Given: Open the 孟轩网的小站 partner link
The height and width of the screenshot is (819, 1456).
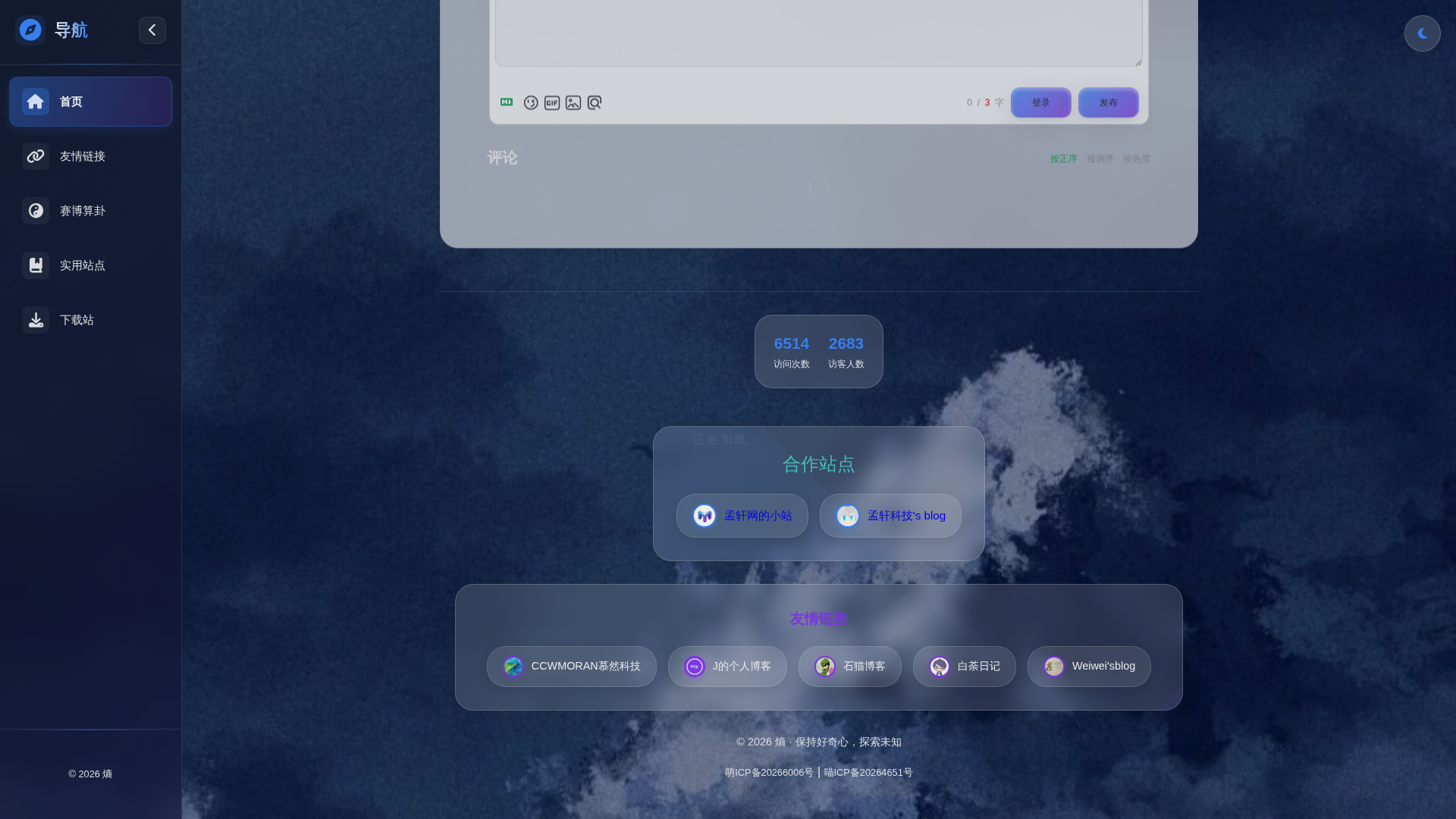Looking at the screenshot, I should 742,516.
